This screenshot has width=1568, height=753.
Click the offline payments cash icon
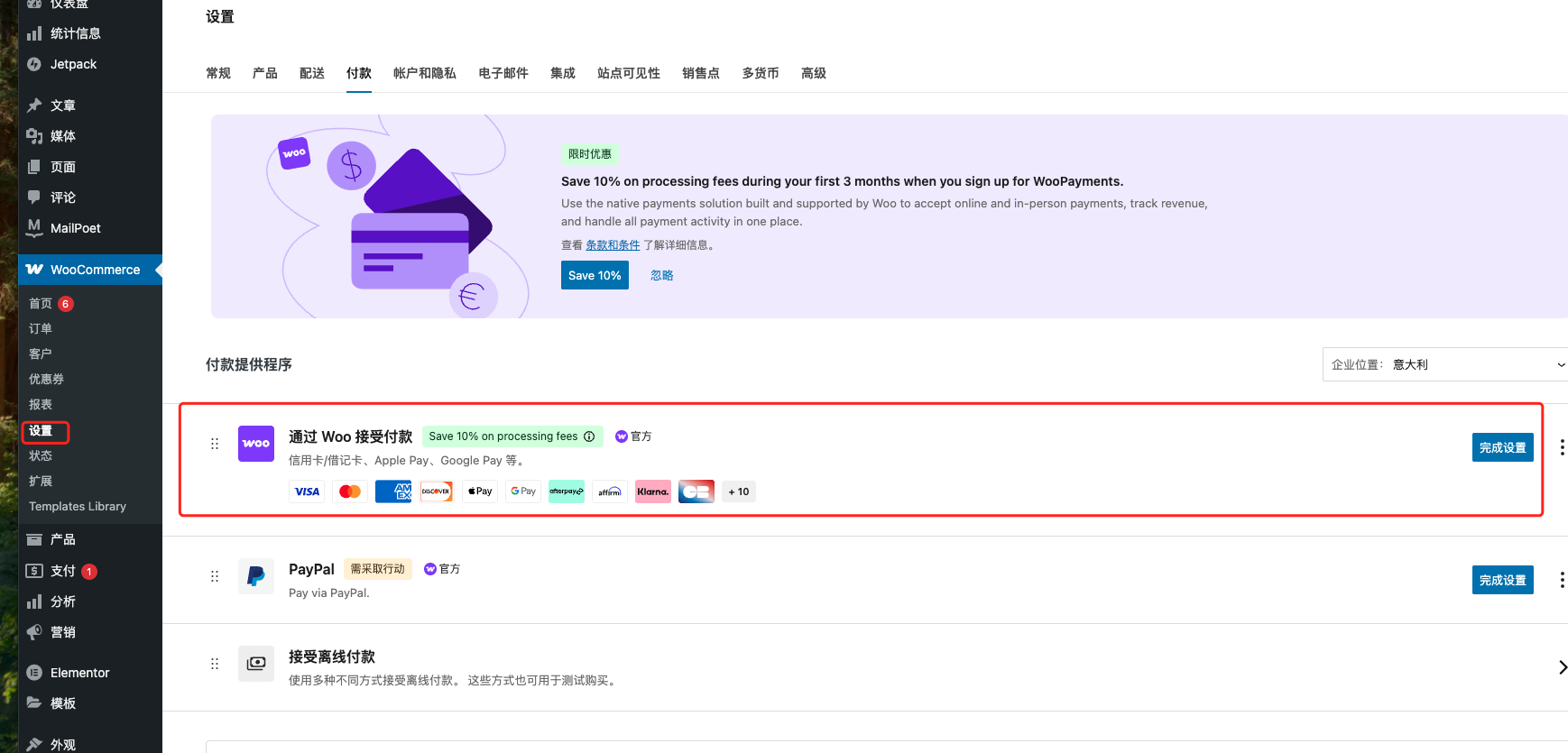click(256, 664)
